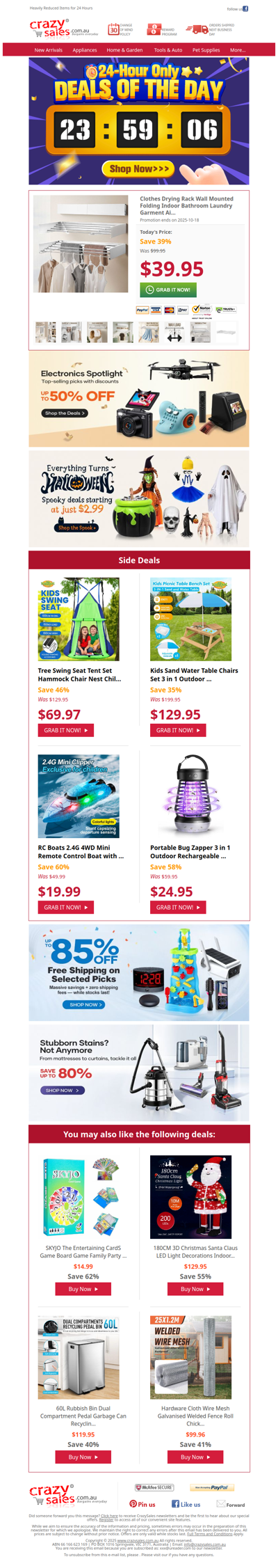Click the first drying rack thumbnail image

tap(46, 332)
